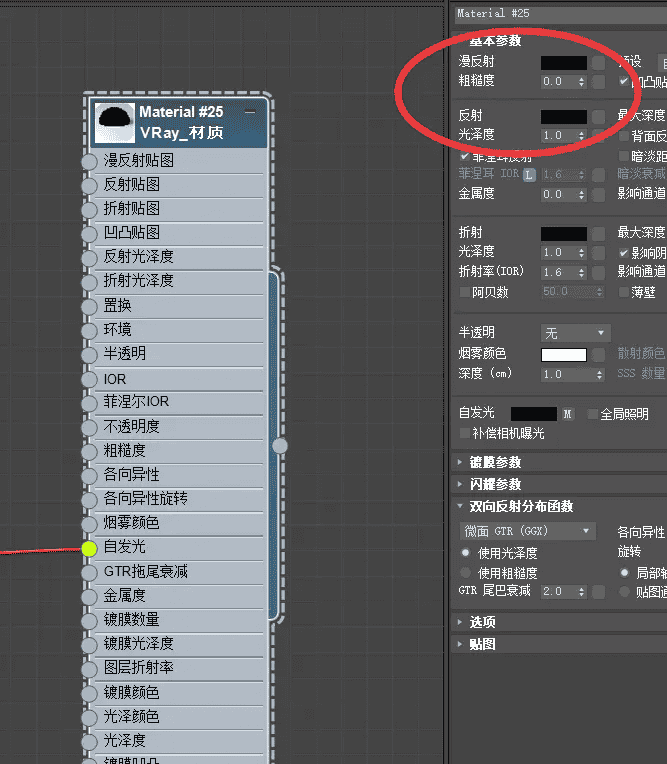The image size is (667, 764).
Task: Enable the 补偿相机曝光 checkbox
Action: pos(464,433)
